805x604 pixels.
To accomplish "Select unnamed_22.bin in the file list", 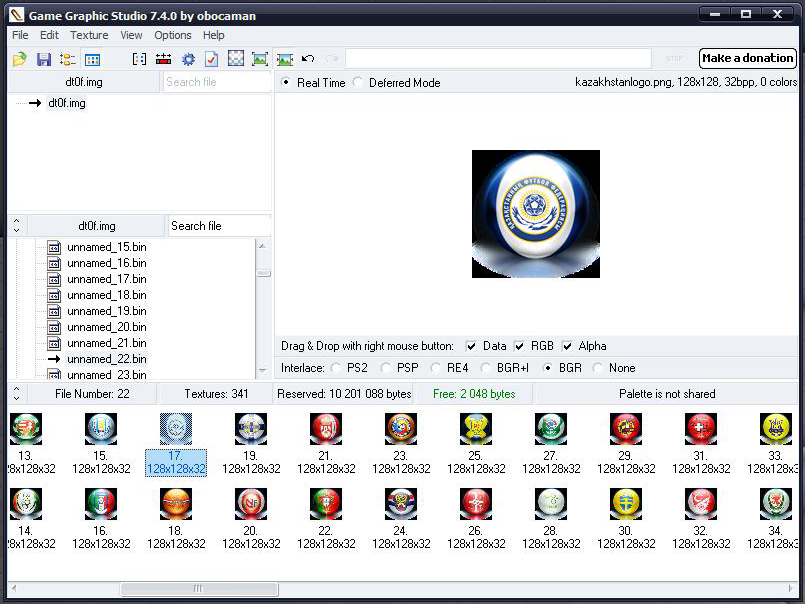I will tap(107, 359).
